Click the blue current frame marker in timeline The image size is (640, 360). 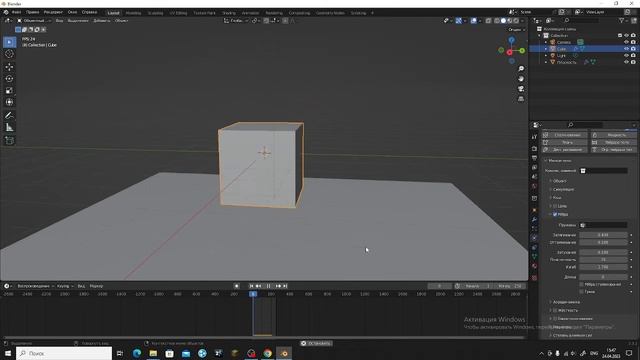click(253, 294)
